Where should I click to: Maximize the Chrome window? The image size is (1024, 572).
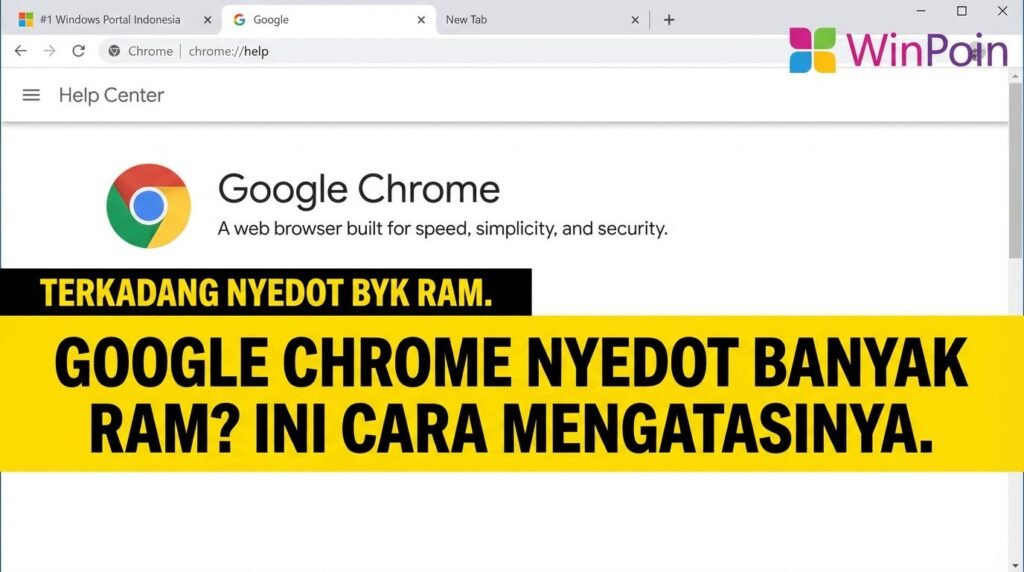click(961, 11)
